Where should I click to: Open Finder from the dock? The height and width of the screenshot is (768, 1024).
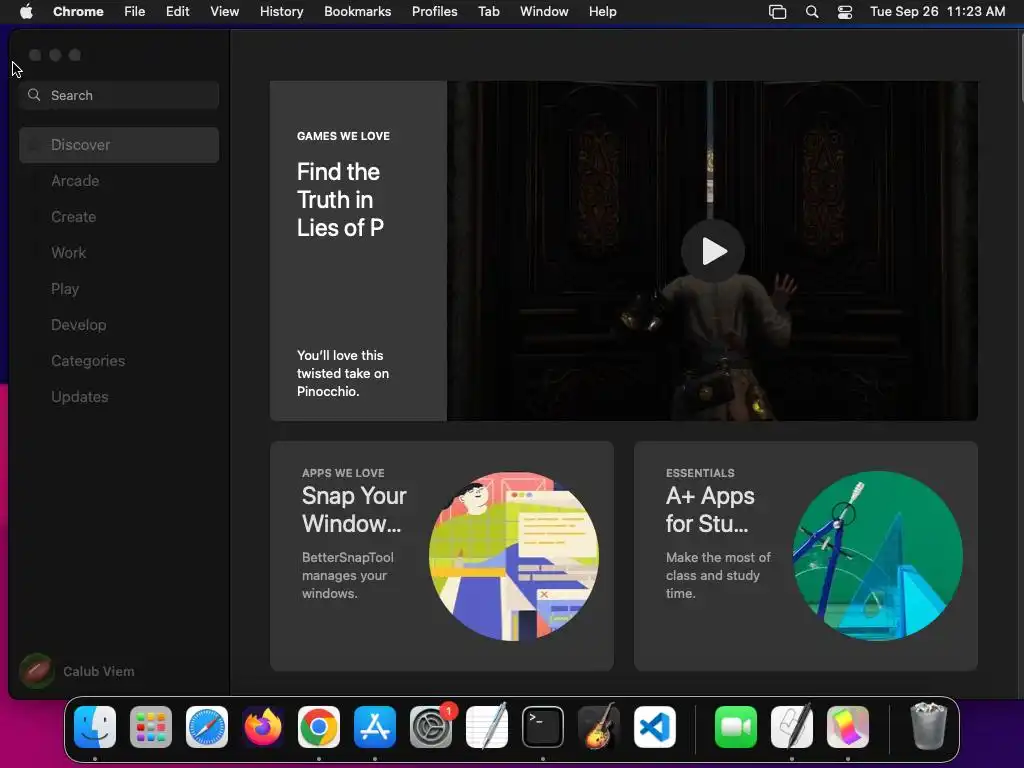coord(95,727)
